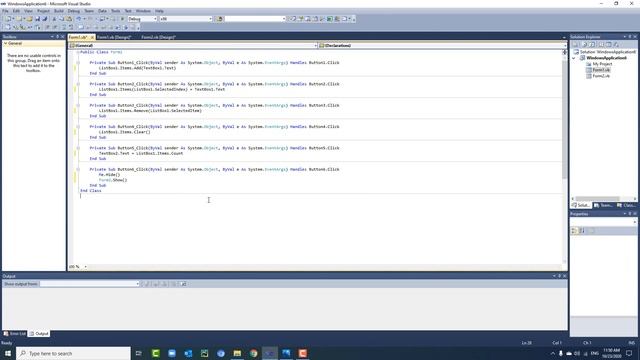Click the Cut toolbar icon
Image resolution: width=640 pixels, height=360 pixels.
point(54,19)
